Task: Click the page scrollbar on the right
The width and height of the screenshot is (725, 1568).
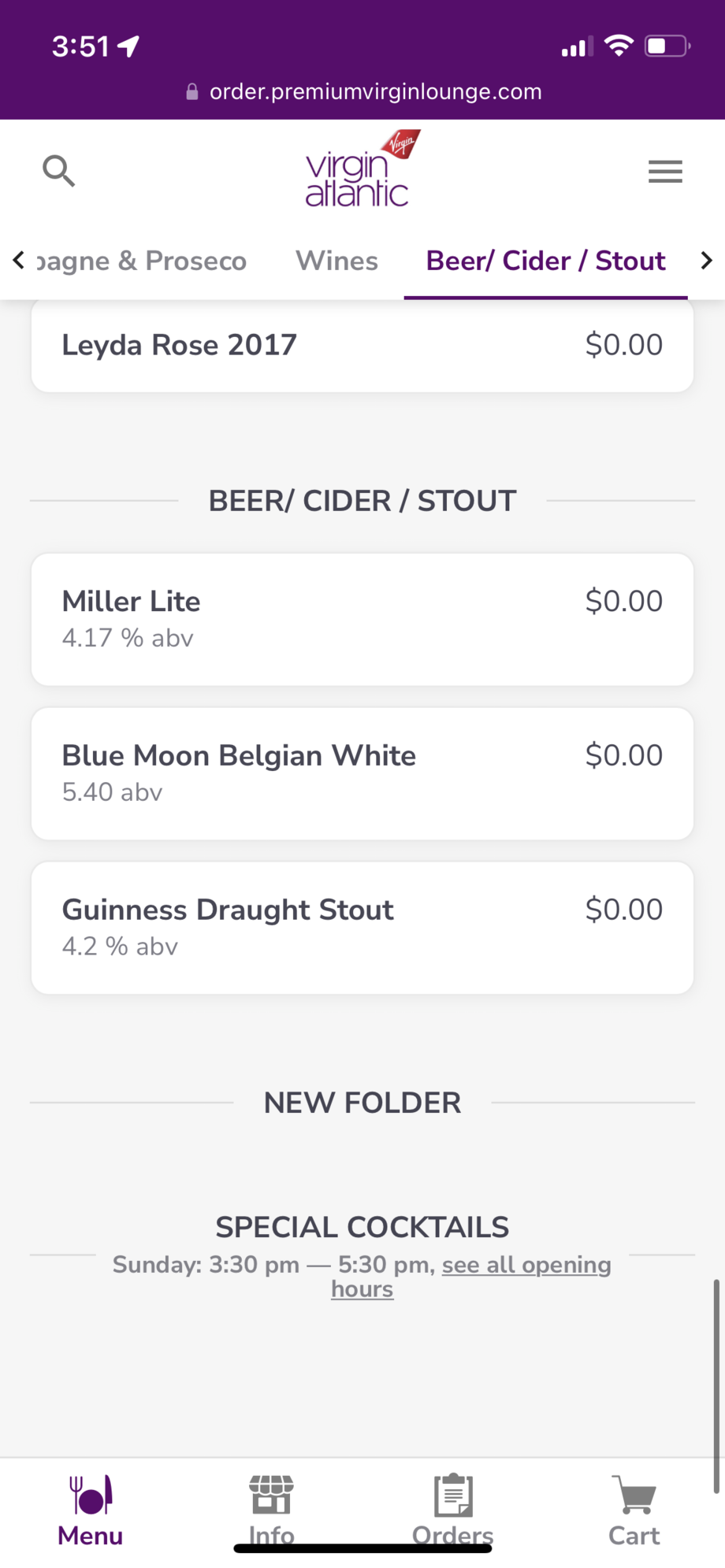Action: [716, 1386]
